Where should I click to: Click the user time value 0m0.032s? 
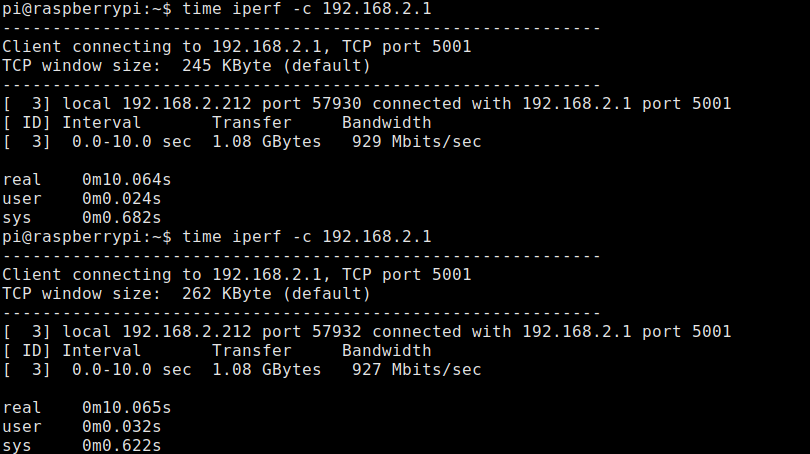[121, 427]
